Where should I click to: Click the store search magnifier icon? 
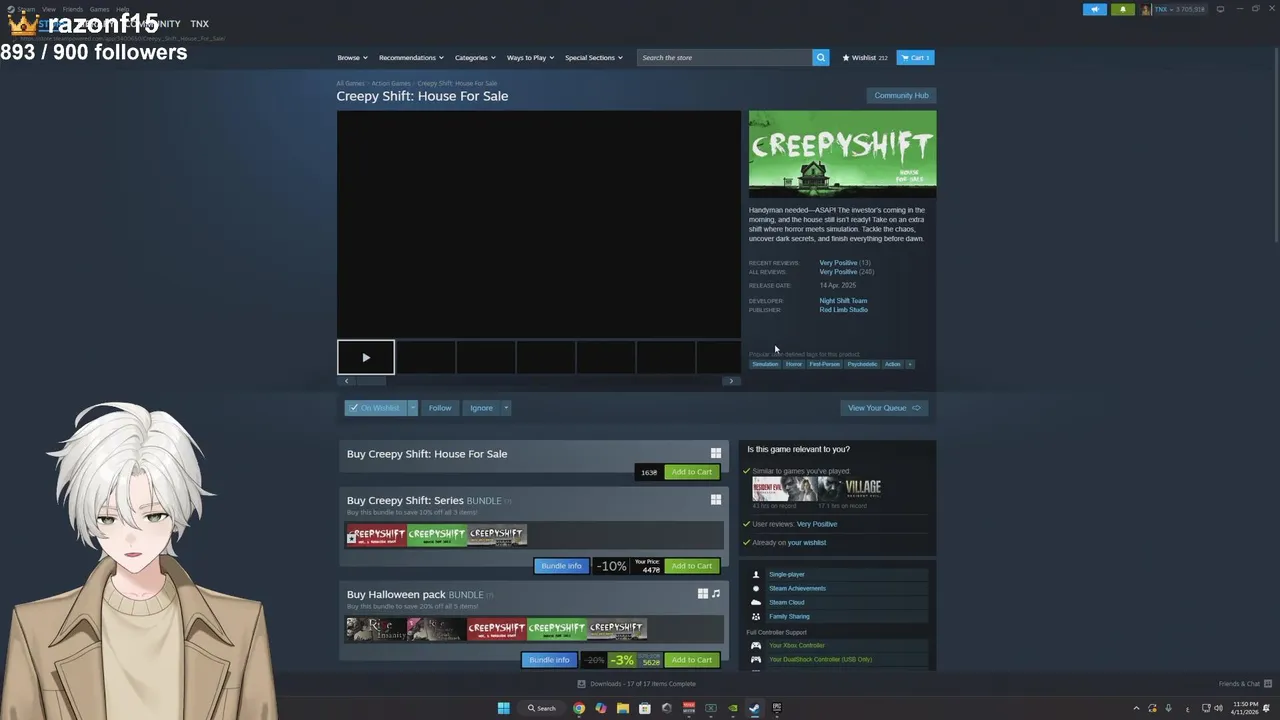[x=821, y=57]
